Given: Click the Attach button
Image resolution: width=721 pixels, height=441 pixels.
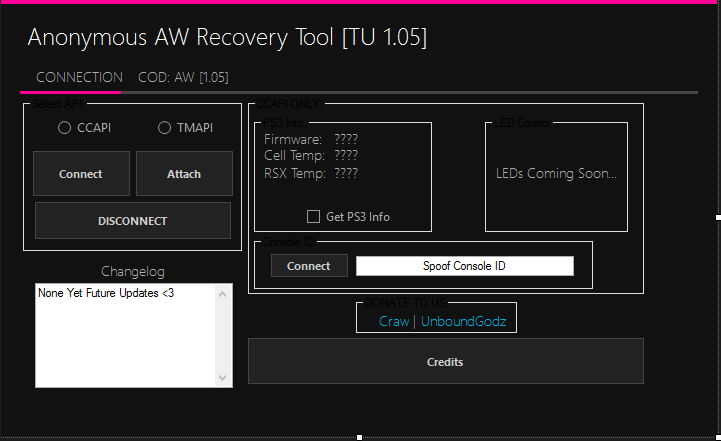Looking at the screenshot, I should coord(184,174).
